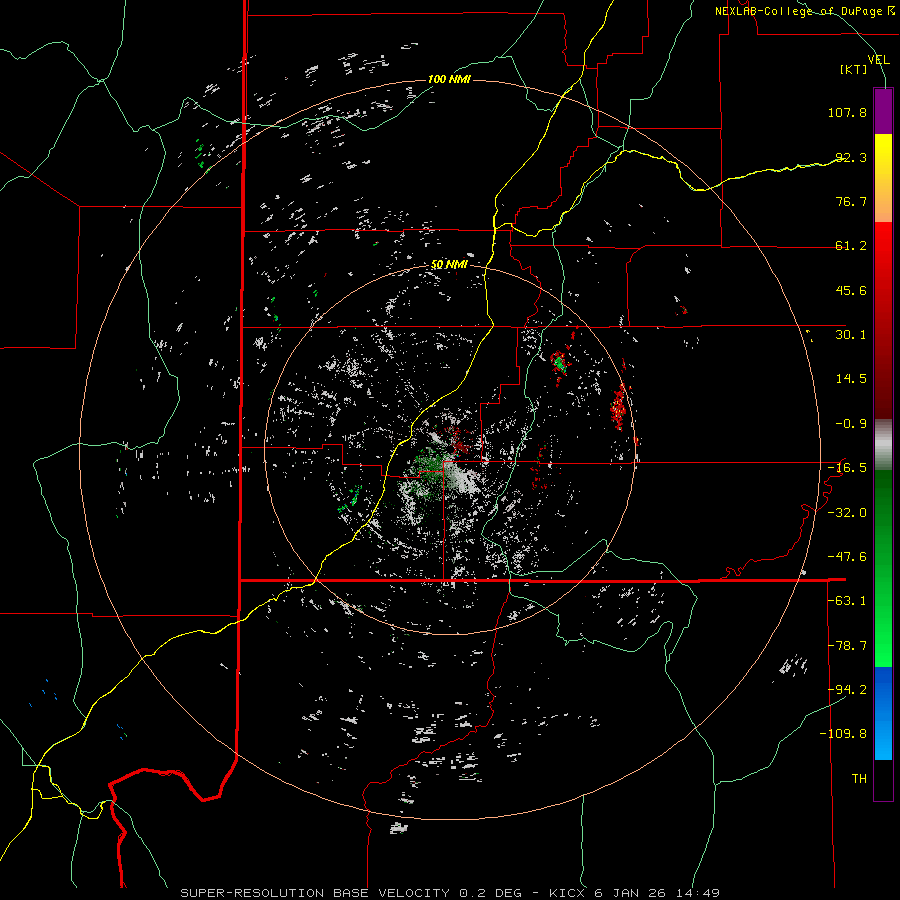Select the -16.5 scale label

click(x=847, y=468)
